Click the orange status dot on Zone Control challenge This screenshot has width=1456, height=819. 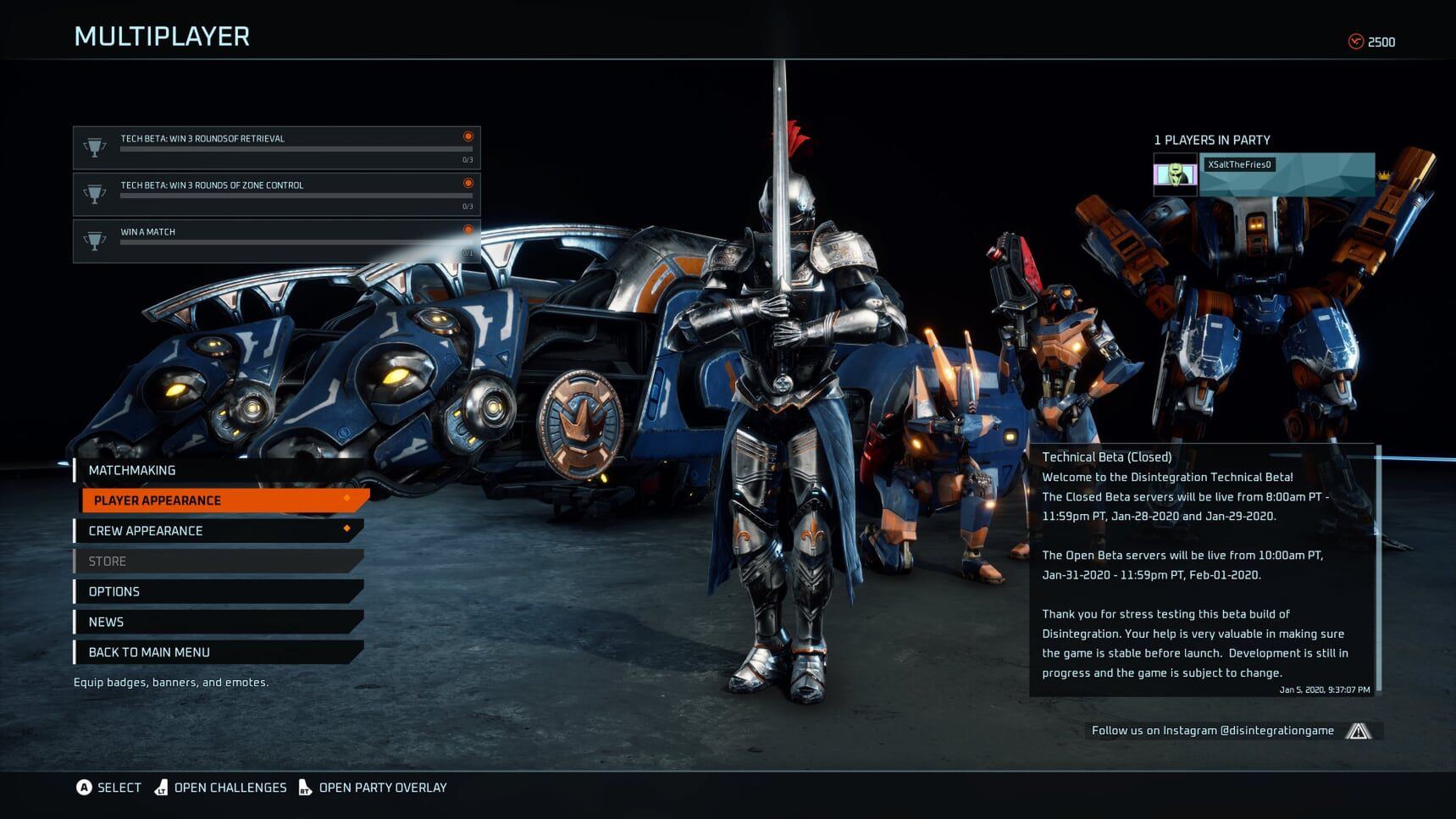[468, 183]
